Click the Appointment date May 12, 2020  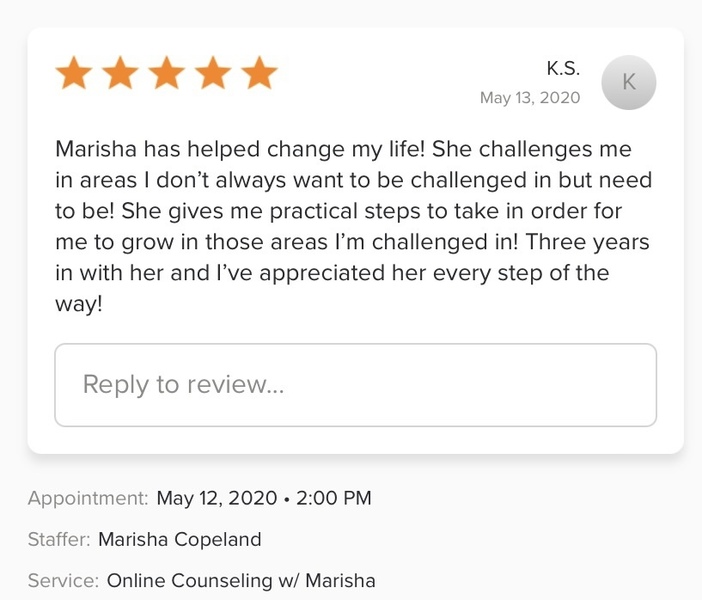217,498
